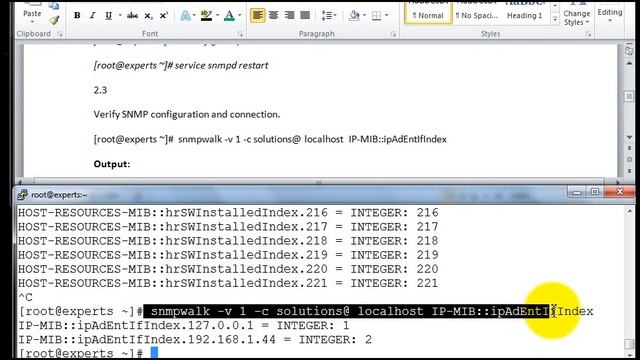Click the Format Painter brush
640x360 pixels.
54,19
